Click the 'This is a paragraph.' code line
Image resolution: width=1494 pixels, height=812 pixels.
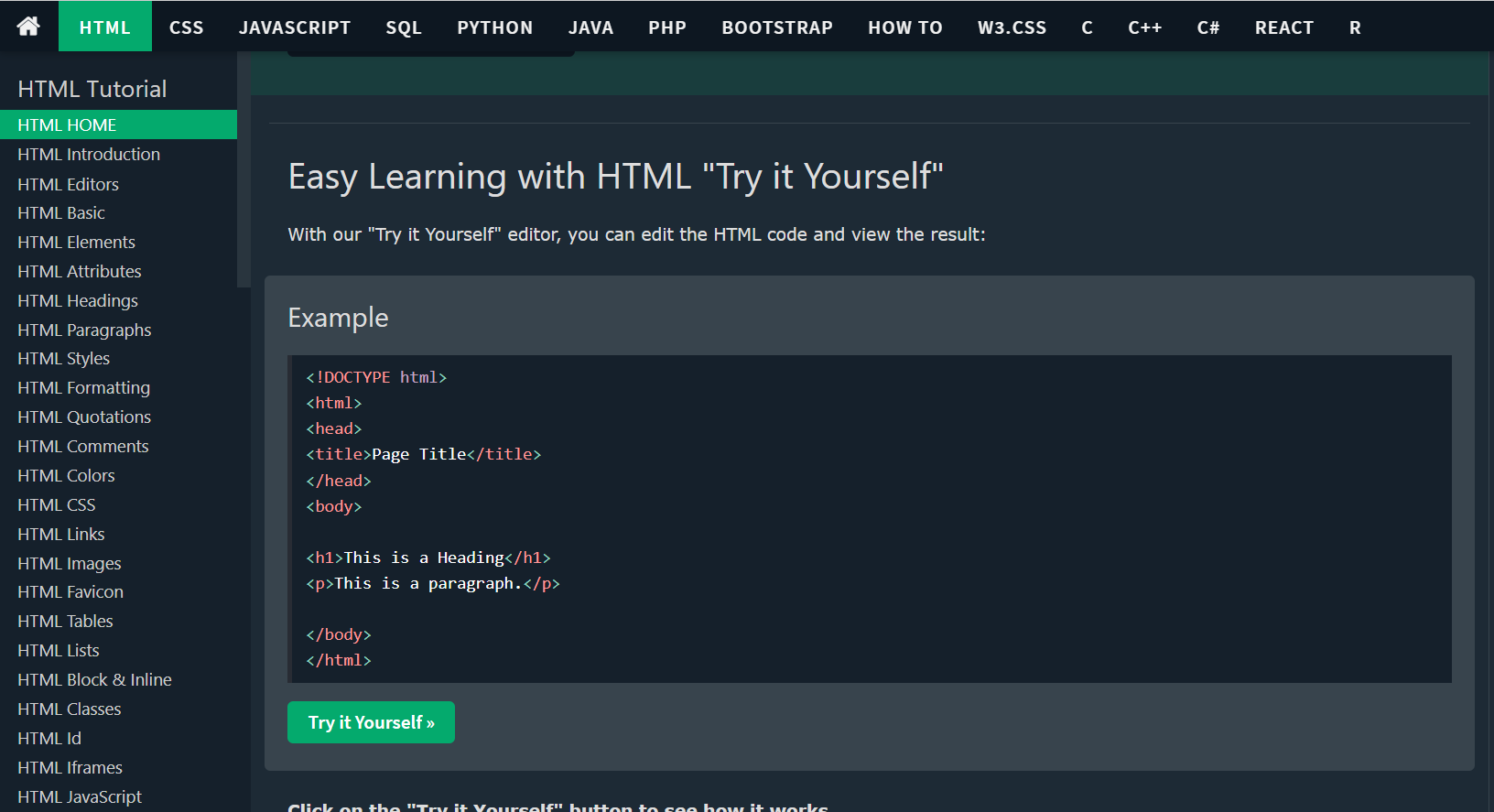point(433,583)
